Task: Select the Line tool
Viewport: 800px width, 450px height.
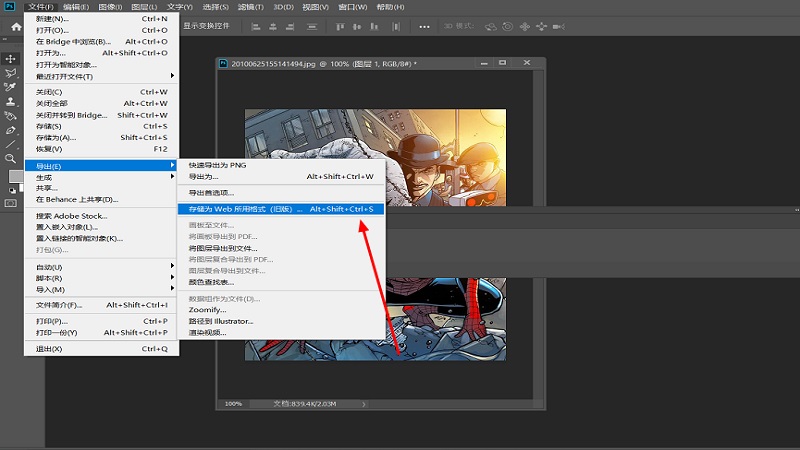Action: click(10, 144)
